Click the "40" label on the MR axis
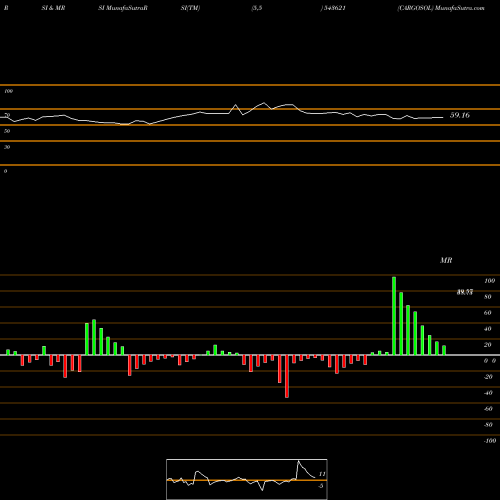The image size is (500, 500). [488, 329]
